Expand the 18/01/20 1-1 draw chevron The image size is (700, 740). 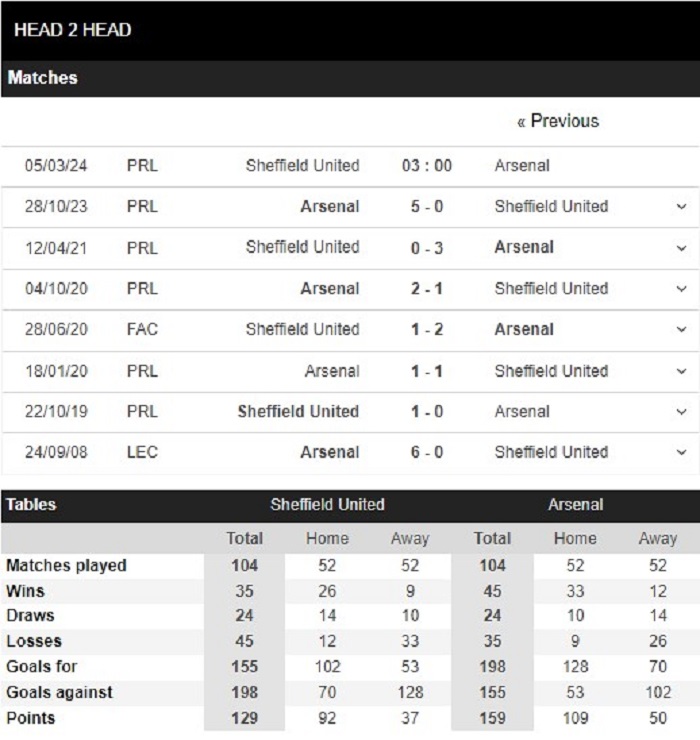click(681, 371)
